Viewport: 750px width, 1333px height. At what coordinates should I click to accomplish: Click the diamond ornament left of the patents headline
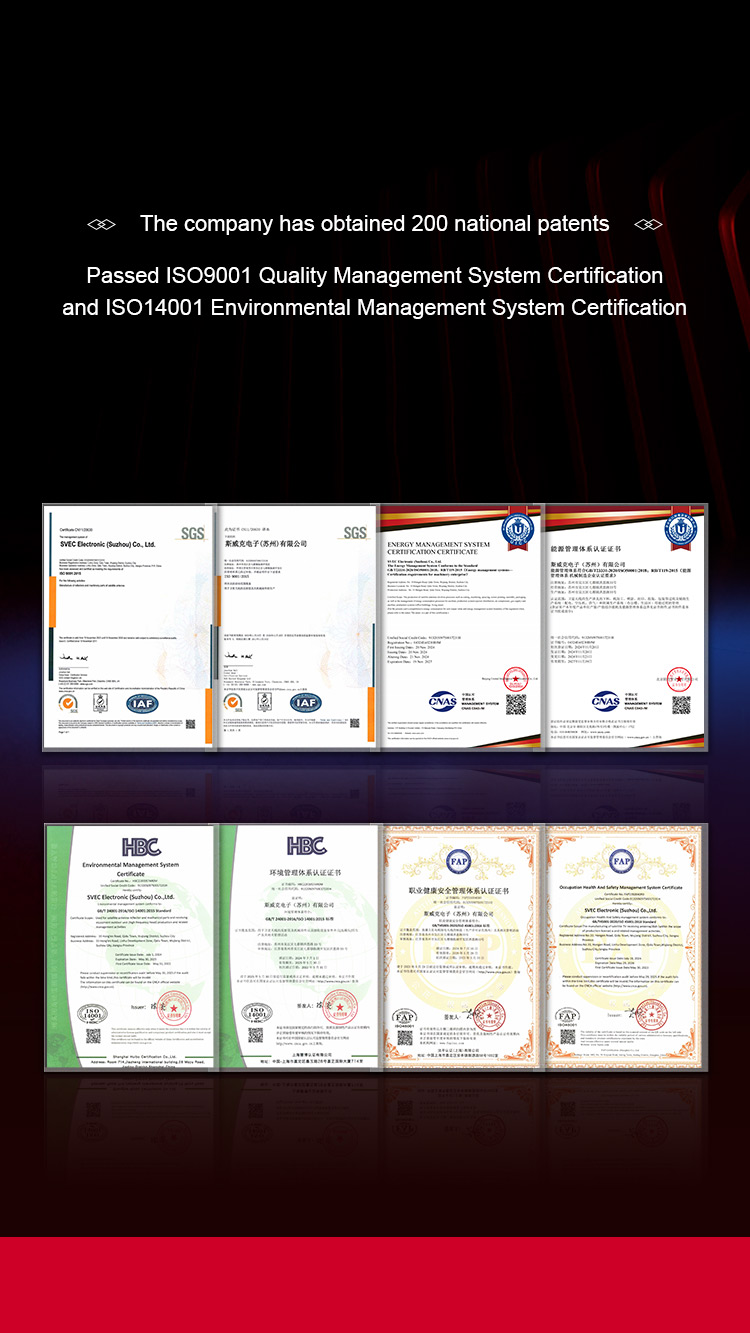click(102, 224)
